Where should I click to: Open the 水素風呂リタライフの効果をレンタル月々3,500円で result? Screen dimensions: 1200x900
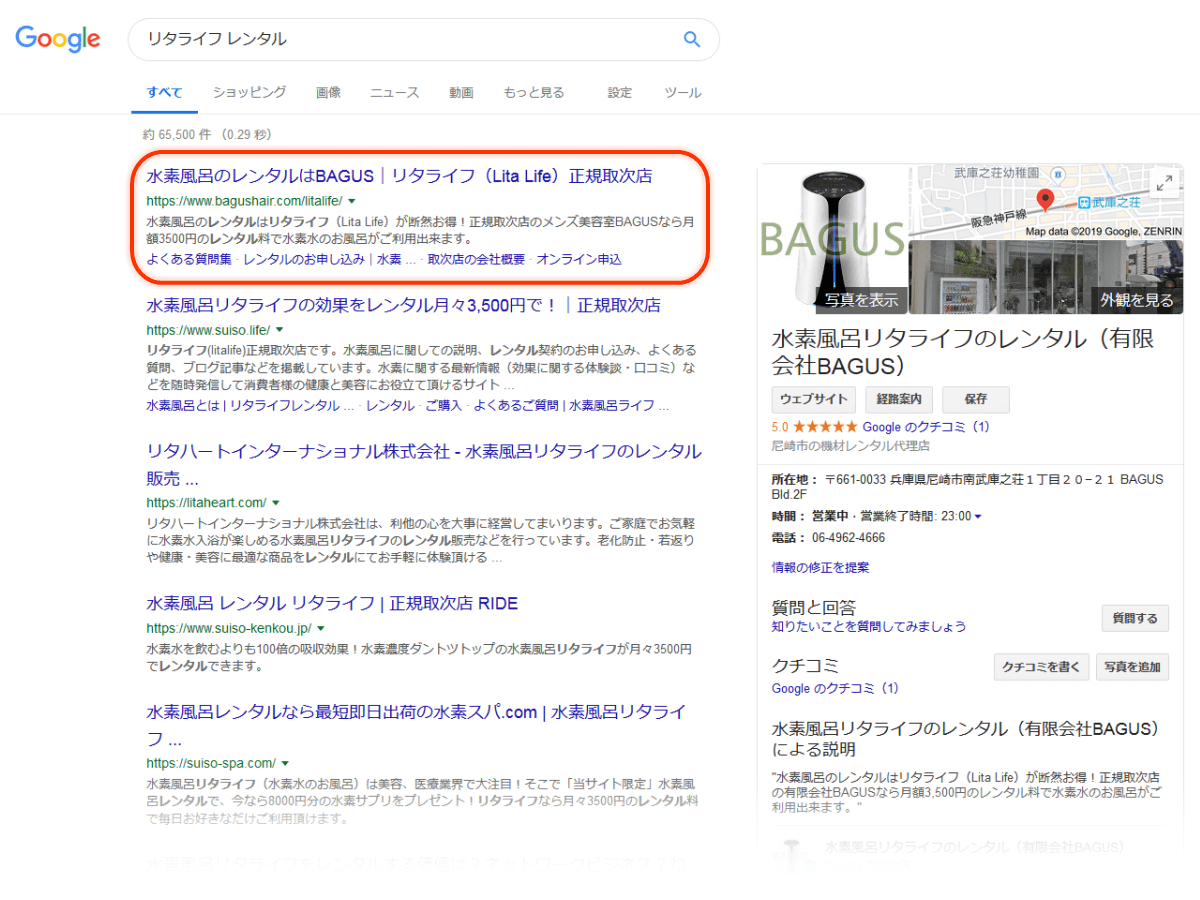(403, 305)
